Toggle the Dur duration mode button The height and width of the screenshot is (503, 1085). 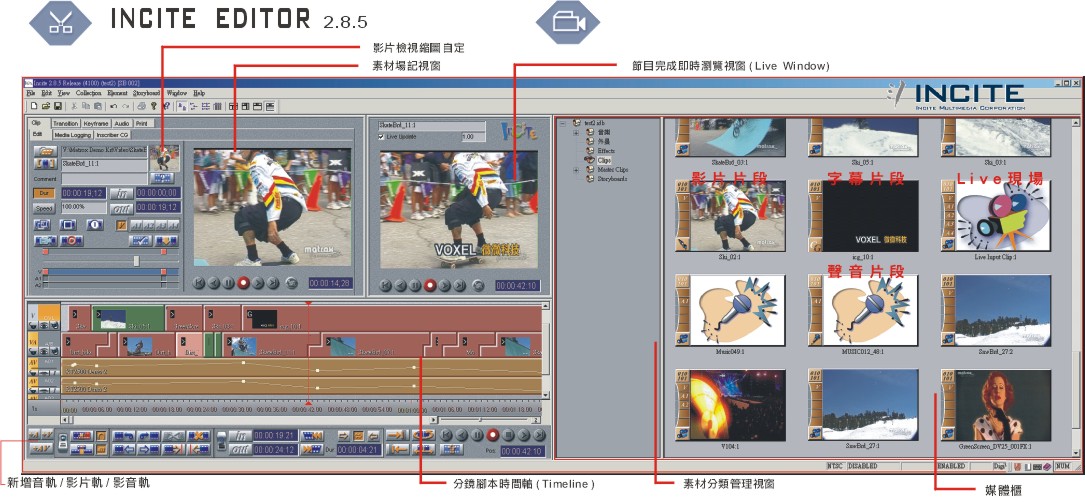(44, 193)
